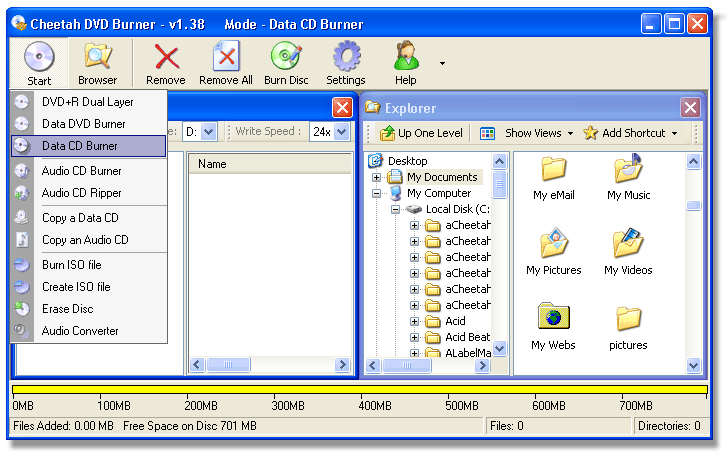Click the Name column header
Viewport: 728px width, 458px height.
(x=270, y=164)
